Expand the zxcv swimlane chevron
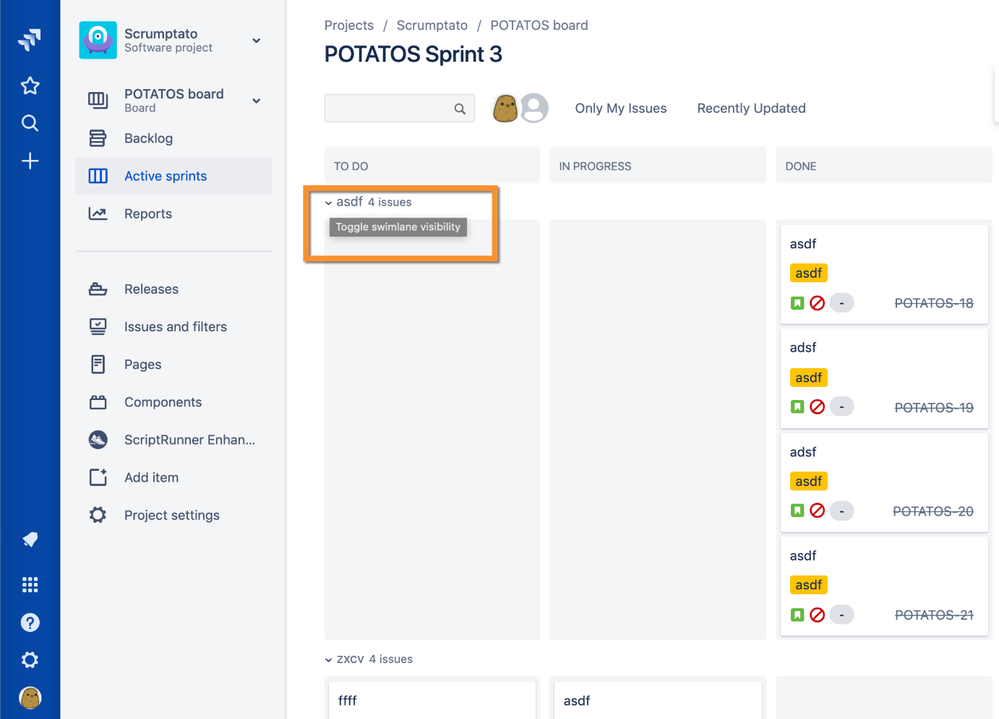Screen dimensions: 999x719 point(329,659)
